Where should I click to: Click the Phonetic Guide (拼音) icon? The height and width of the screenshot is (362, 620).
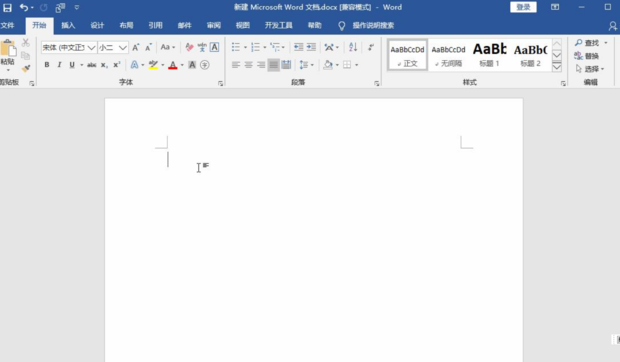[202, 47]
